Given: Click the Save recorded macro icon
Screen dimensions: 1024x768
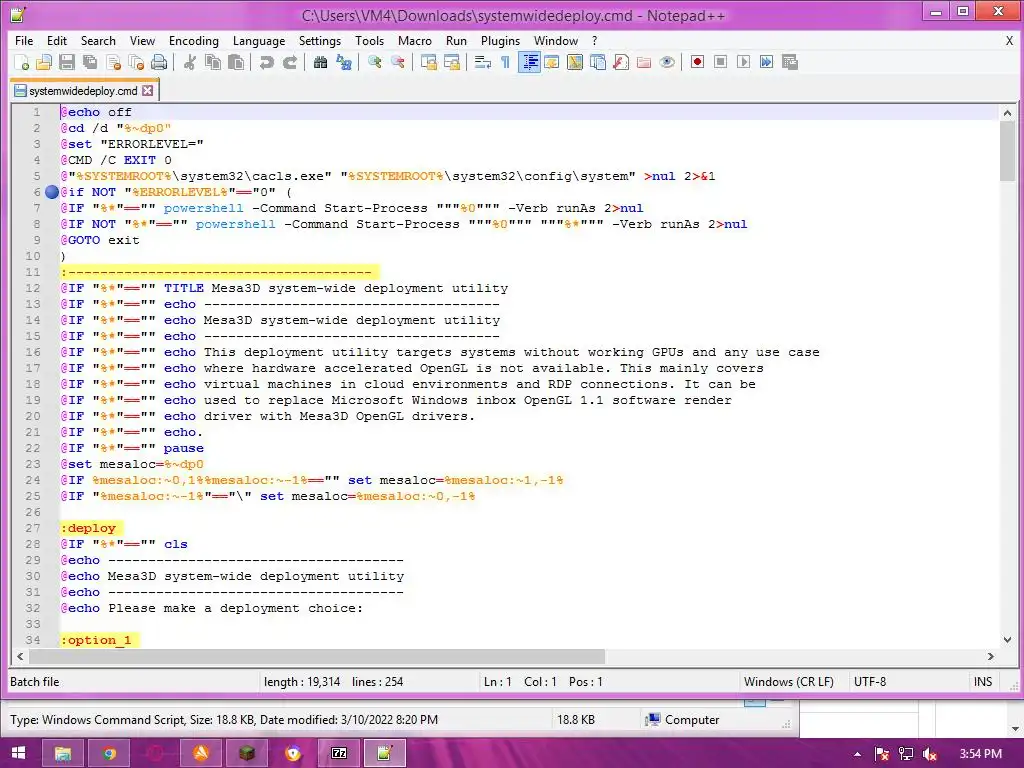Looking at the screenshot, I should tap(790, 62).
